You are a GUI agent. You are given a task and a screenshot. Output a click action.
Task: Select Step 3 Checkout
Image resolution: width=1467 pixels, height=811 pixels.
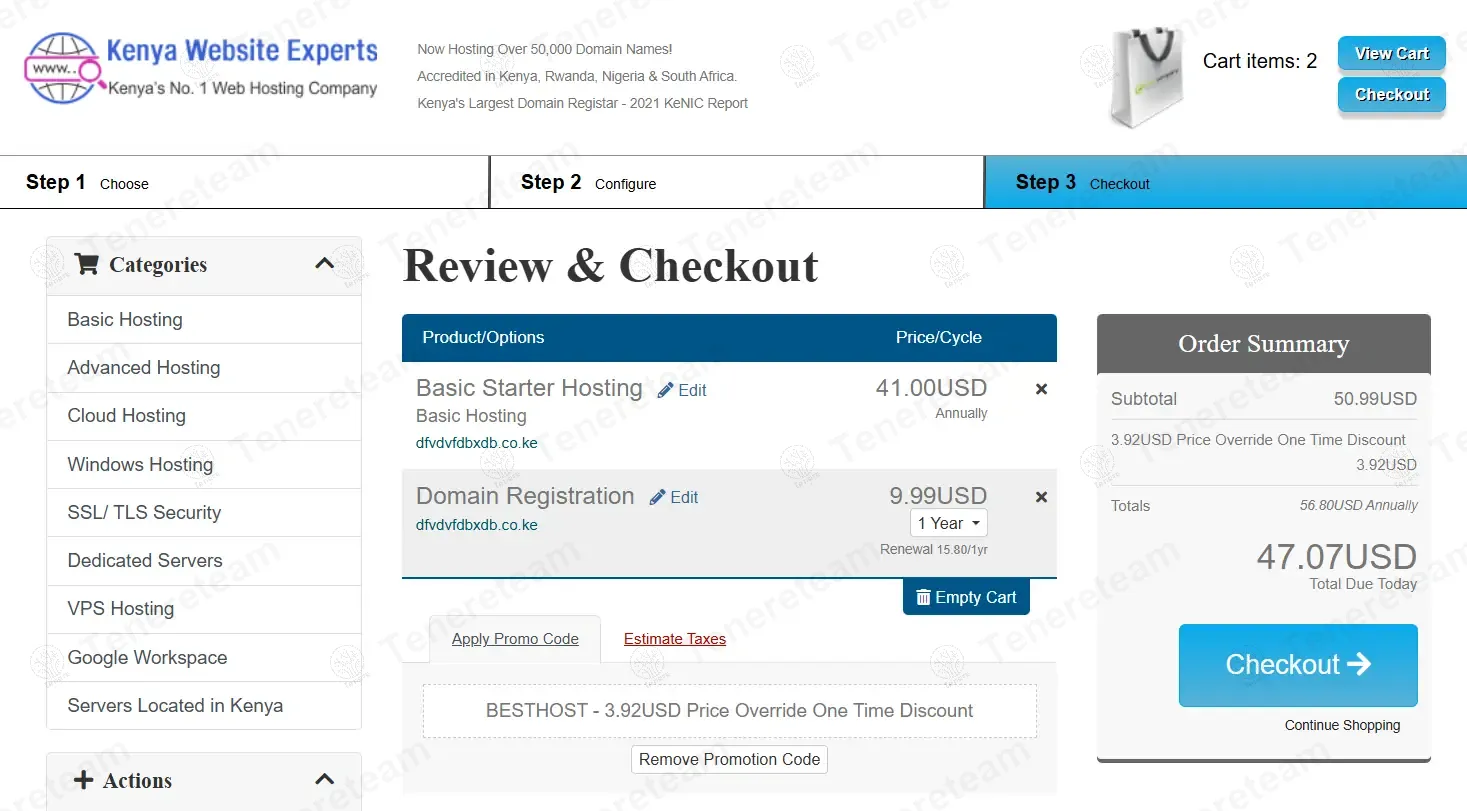click(x=1226, y=182)
